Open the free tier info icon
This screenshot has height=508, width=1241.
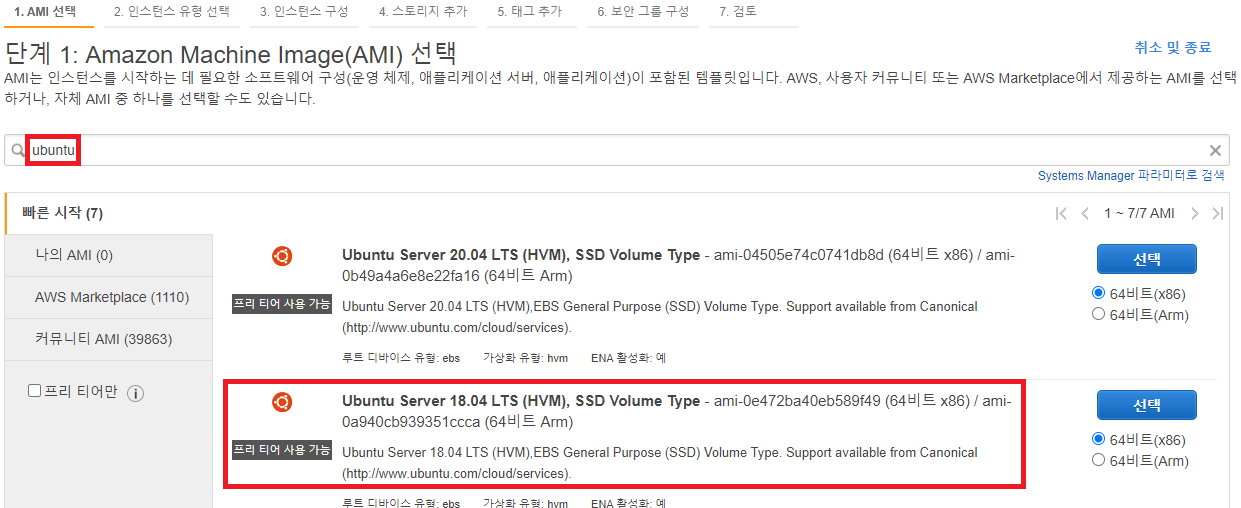coord(136,393)
